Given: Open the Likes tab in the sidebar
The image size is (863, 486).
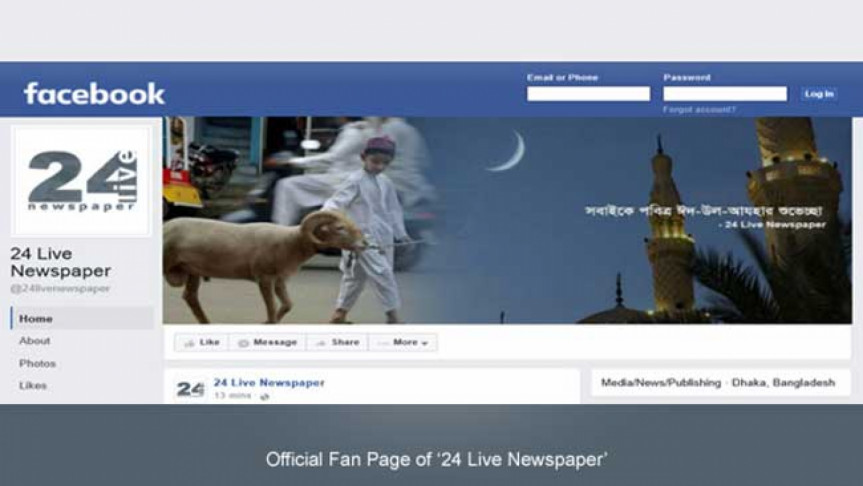Looking at the screenshot, I should 33,385.
